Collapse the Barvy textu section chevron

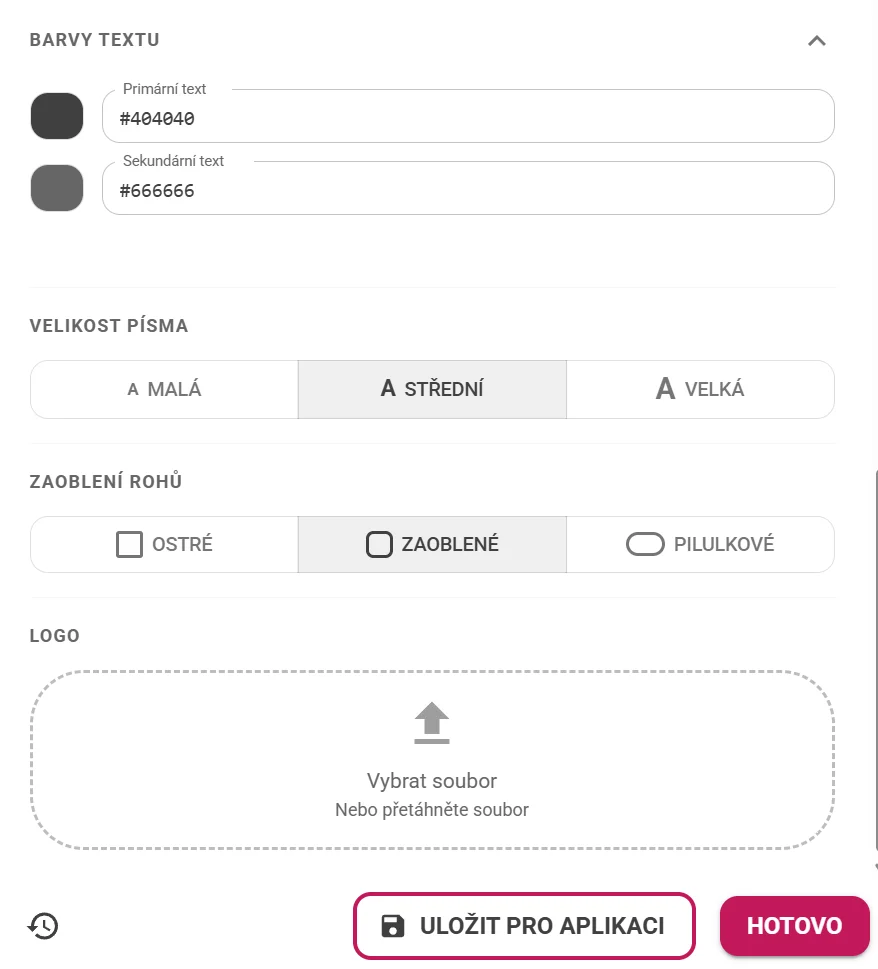(817, 41)
